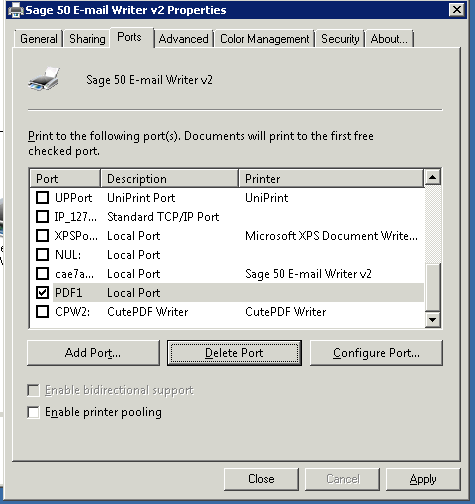Click the port list scrollbar thumb

(433, 287)
